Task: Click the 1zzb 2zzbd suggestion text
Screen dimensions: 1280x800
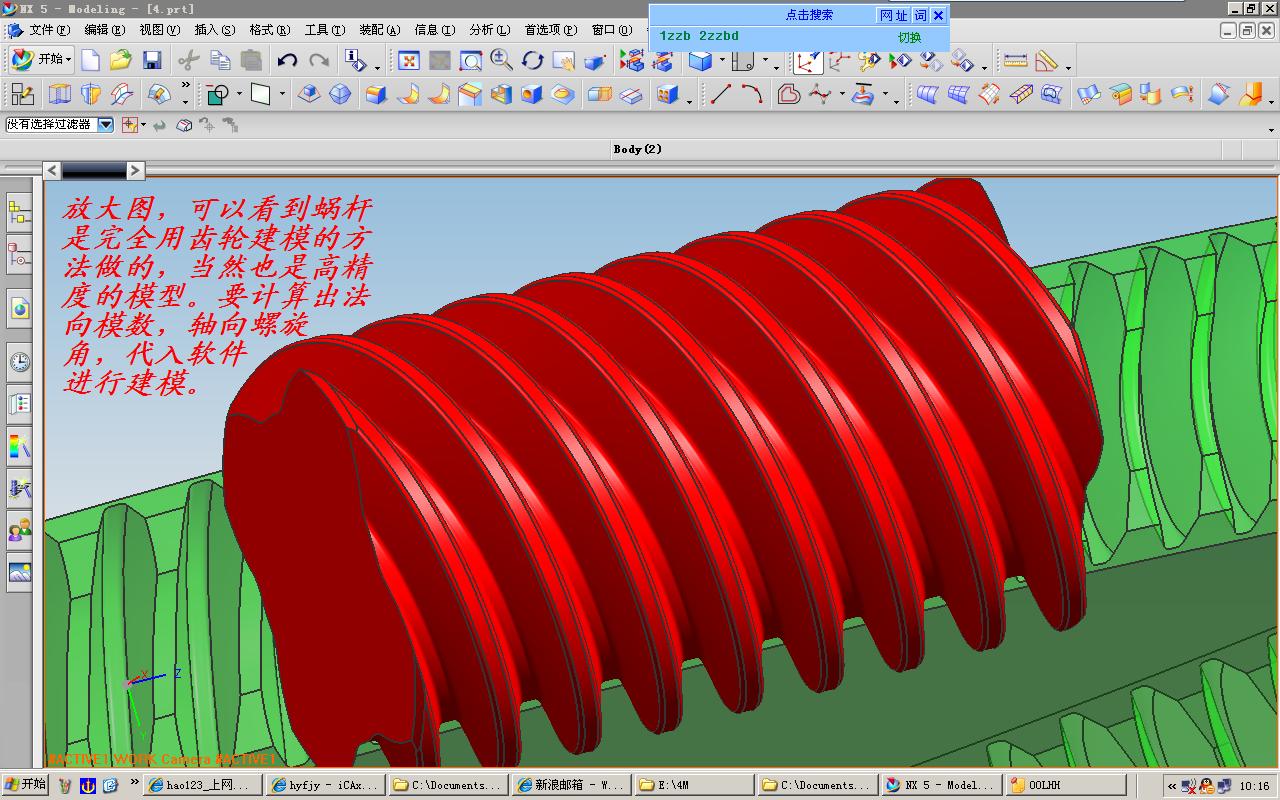Action: click(x=699, y=36)
